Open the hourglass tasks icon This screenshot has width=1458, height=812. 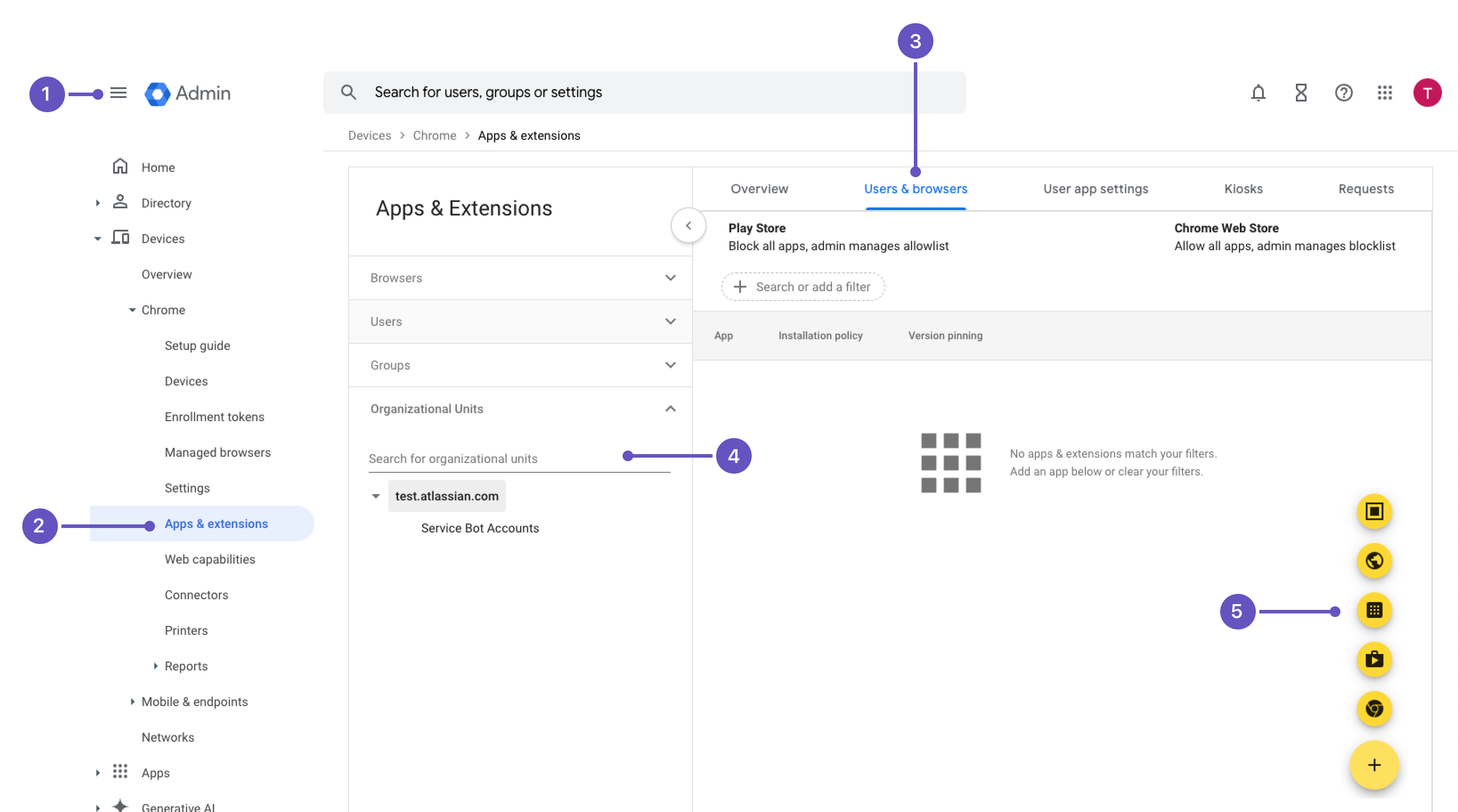[x=1301, y=92]
